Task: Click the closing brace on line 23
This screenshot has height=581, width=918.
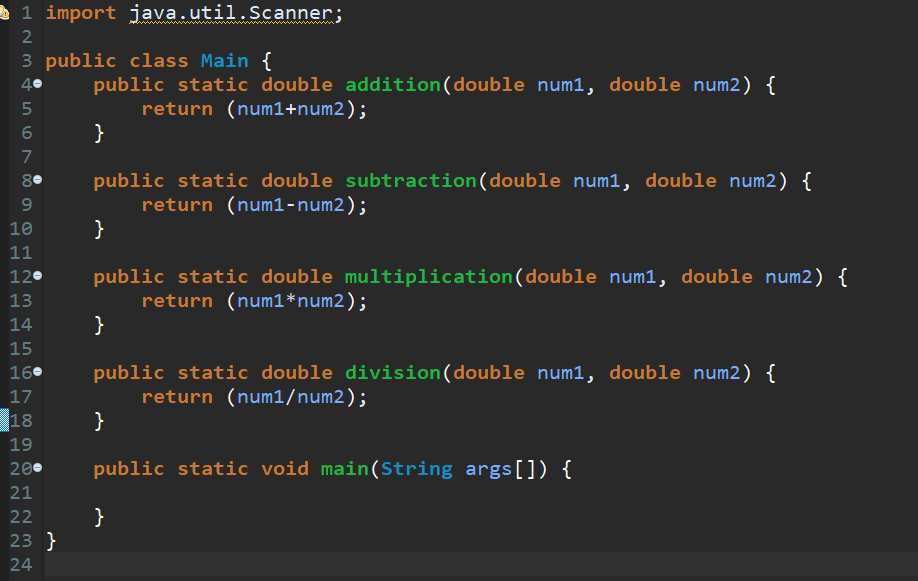Action: tap(50, 540)
